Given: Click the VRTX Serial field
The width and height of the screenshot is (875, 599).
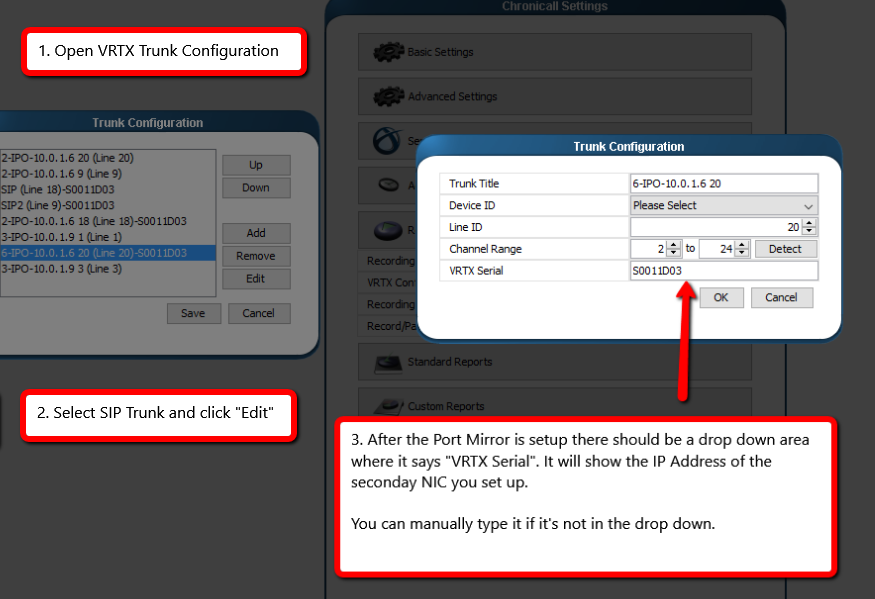Looking at the screenshot, I should 724,271.
